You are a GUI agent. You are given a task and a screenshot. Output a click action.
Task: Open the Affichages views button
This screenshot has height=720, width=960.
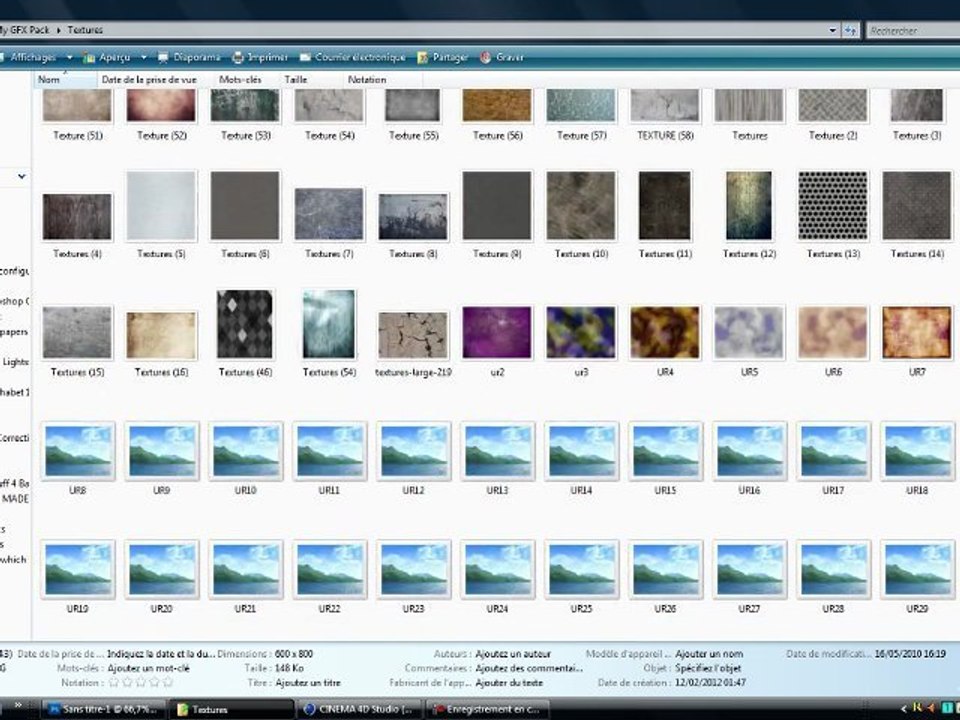[x=28, y=57]
